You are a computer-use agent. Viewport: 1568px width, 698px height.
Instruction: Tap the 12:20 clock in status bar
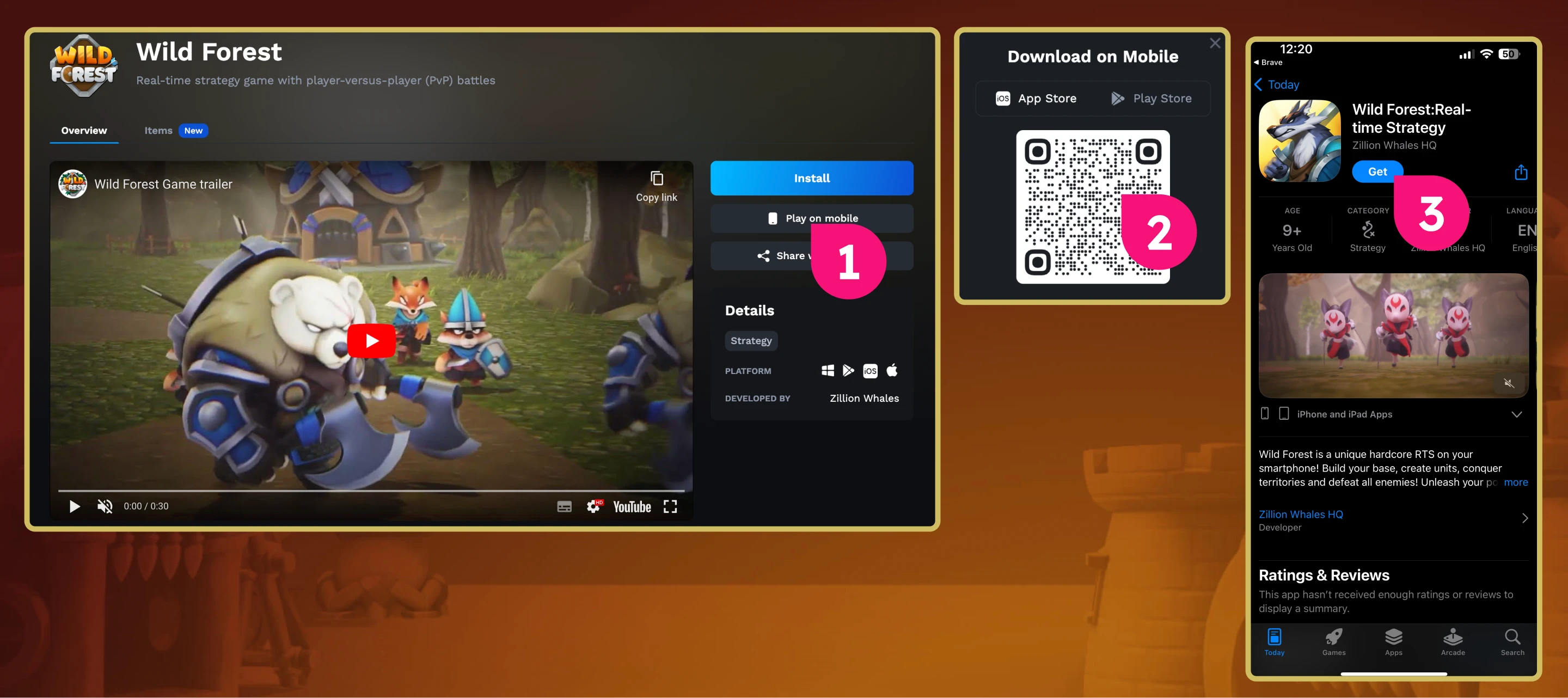[1295, 48]
